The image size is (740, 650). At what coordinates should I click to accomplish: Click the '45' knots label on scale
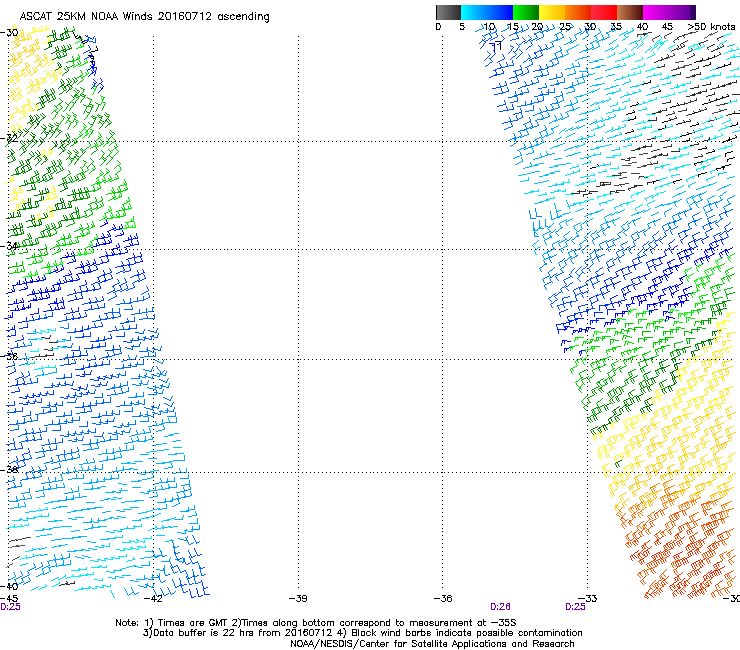tap(667, 27)
